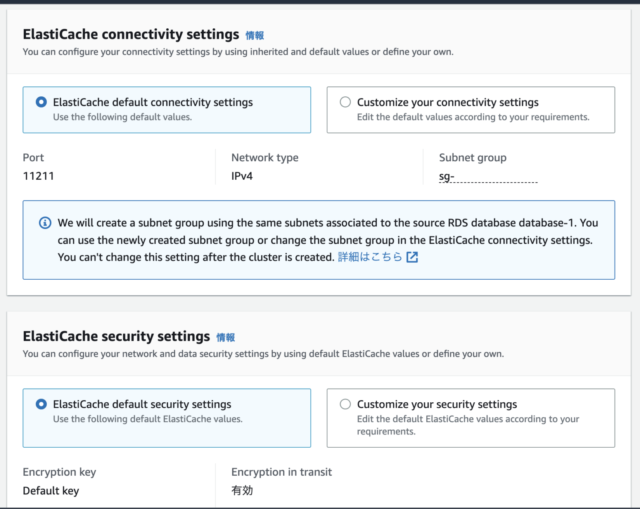
Task: Click the IPv4 network type value
Action: click(x=242, y=176)
